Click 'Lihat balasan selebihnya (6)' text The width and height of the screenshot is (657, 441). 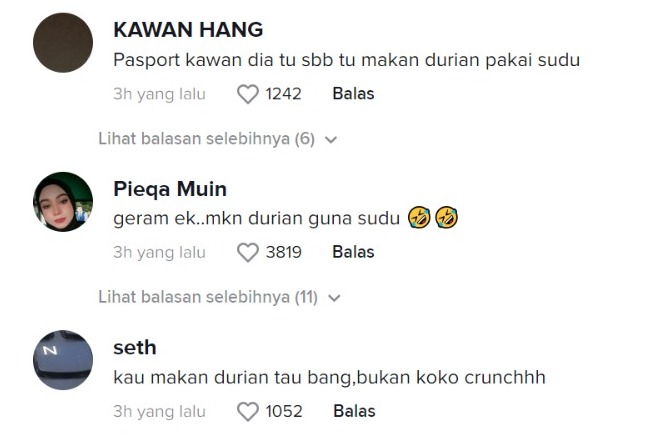pyautogui.click(x=206, y=139)
